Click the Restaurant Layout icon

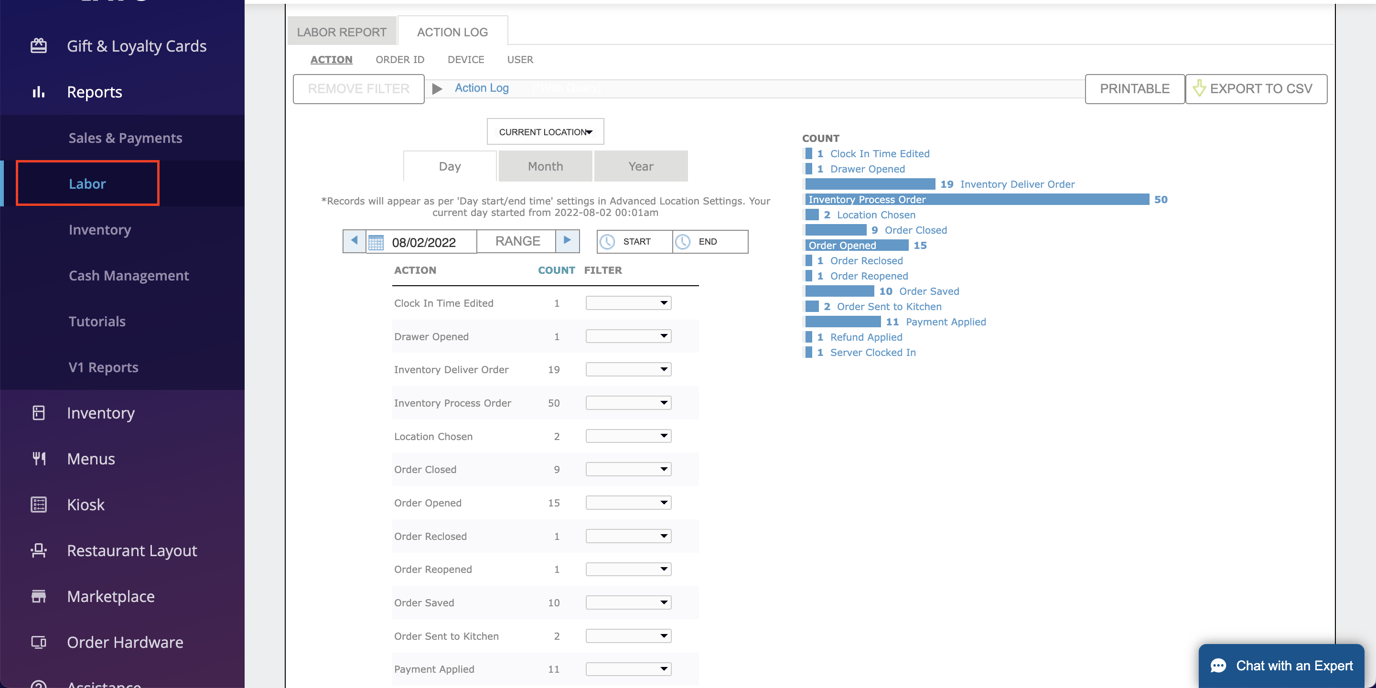click(x=39, y=551)
